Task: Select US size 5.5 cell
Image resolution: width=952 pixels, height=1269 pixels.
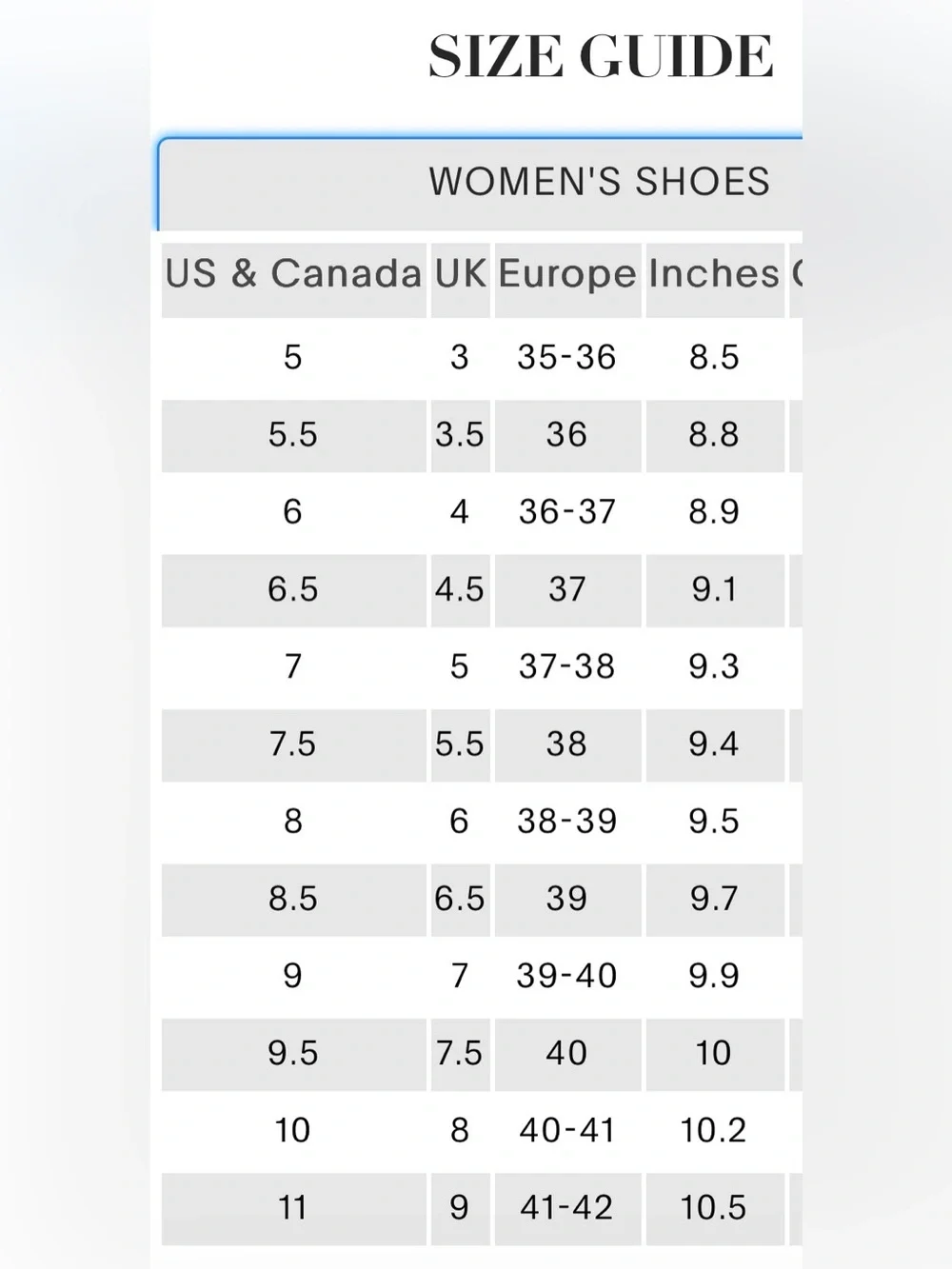Action: pyautogui.click(x=293, y=435)
